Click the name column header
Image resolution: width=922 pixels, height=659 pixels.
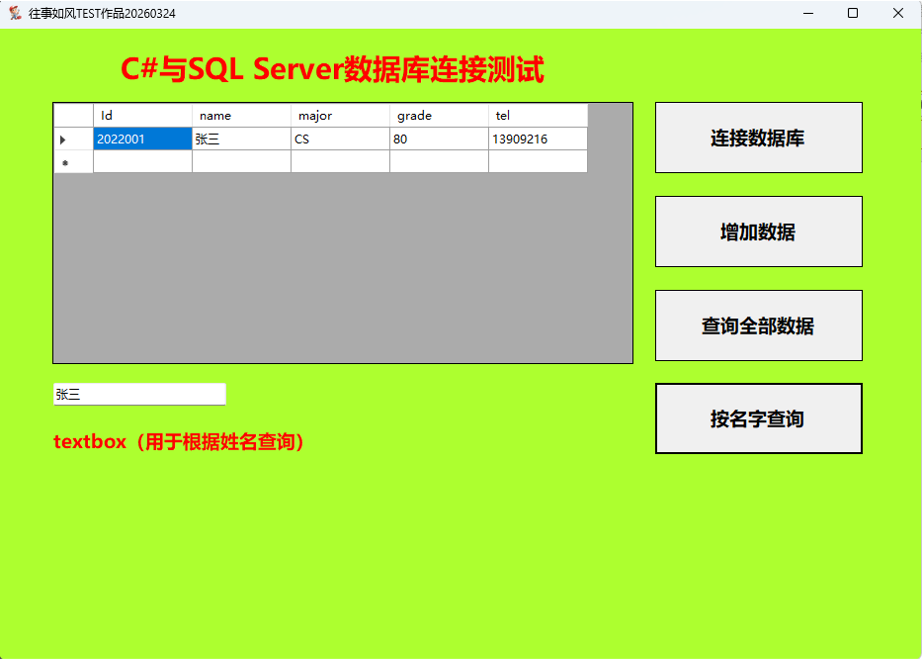(241, 116)
